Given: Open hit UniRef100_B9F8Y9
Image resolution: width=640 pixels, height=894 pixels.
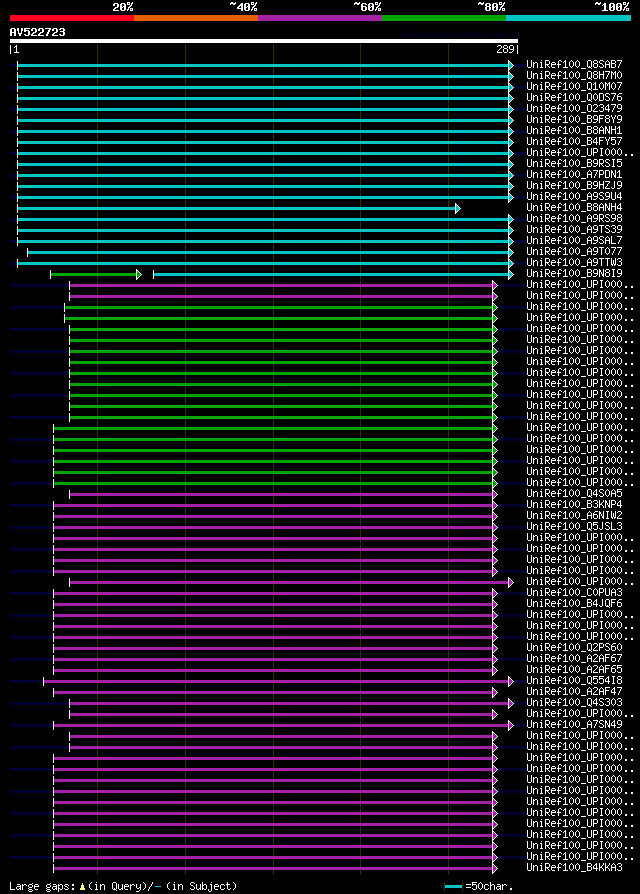Looking at the screenshot, I should click(574, 119).
